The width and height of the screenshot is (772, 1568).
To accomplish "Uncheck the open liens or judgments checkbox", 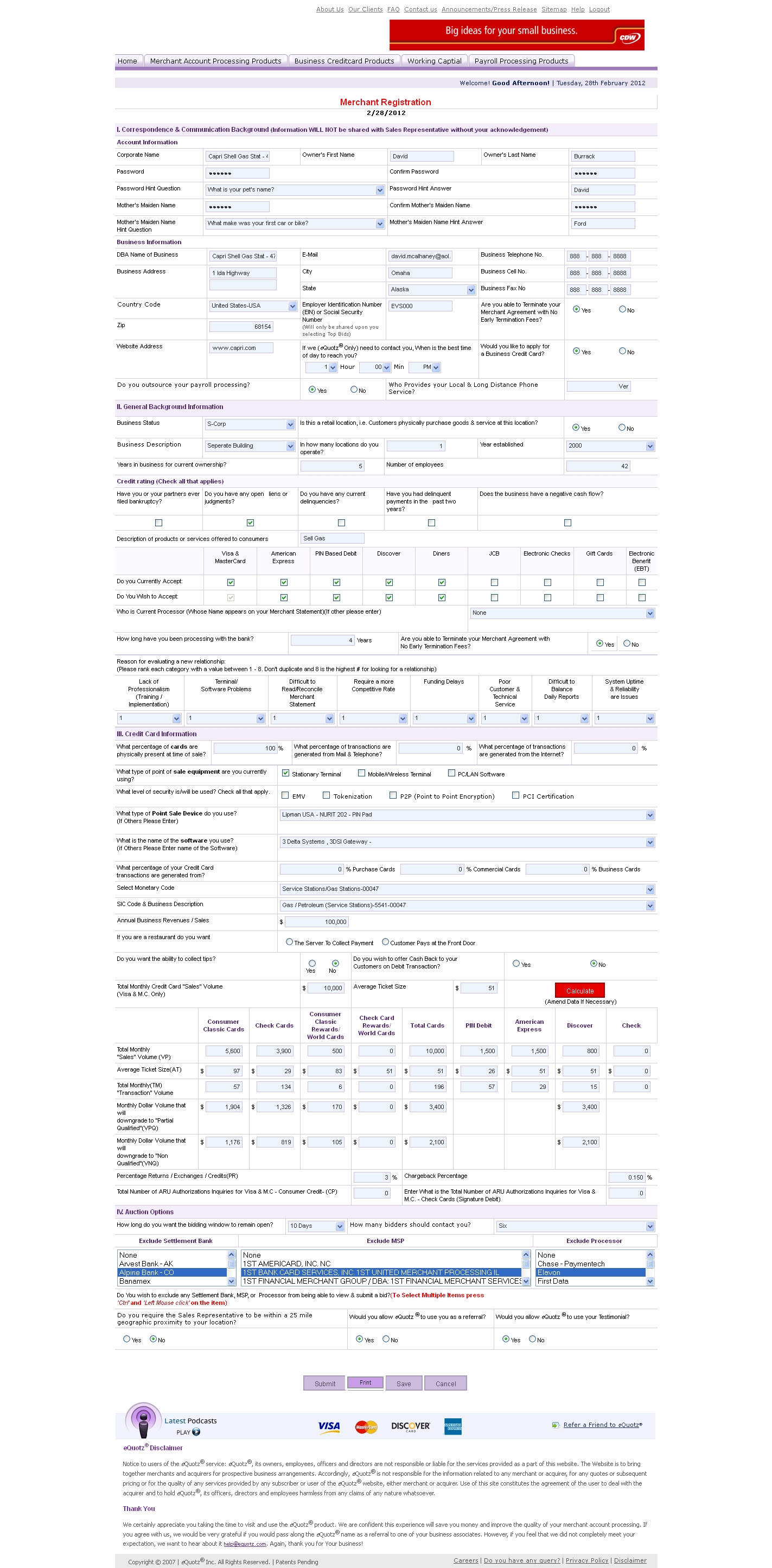I will (x=250, y=523).
